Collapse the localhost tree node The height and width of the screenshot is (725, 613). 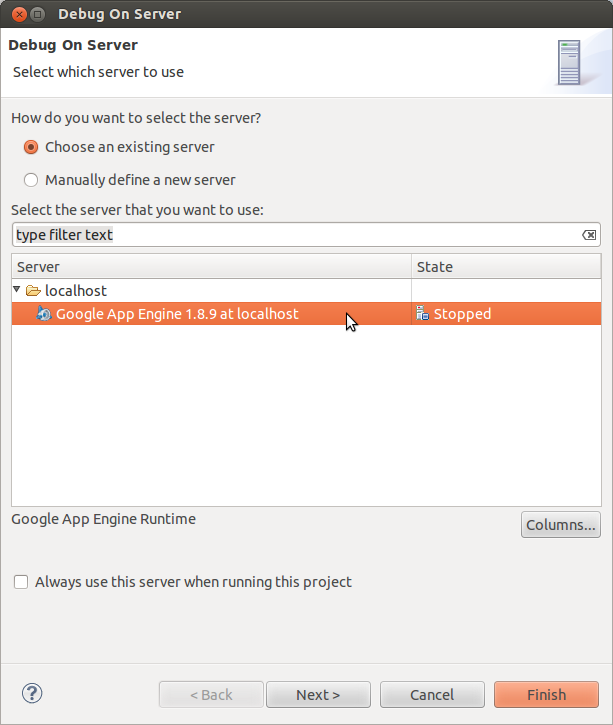click(17, 290)
